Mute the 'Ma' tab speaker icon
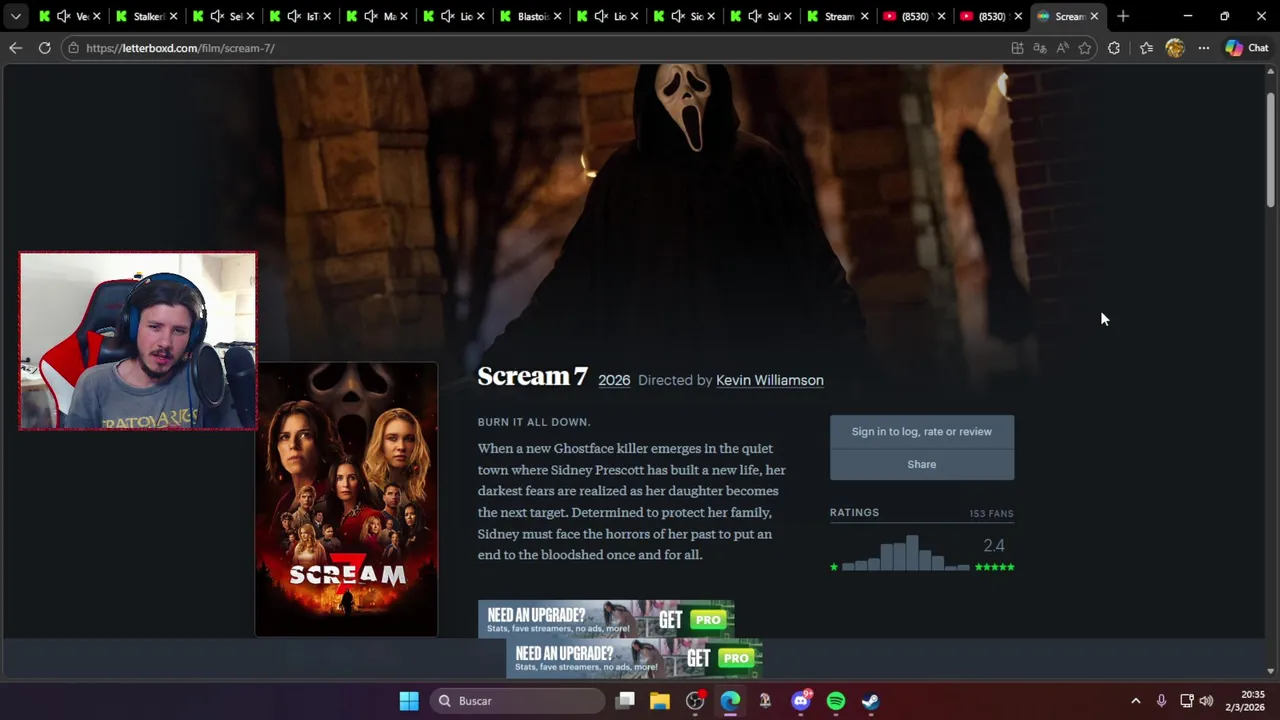 pos(371,16)
